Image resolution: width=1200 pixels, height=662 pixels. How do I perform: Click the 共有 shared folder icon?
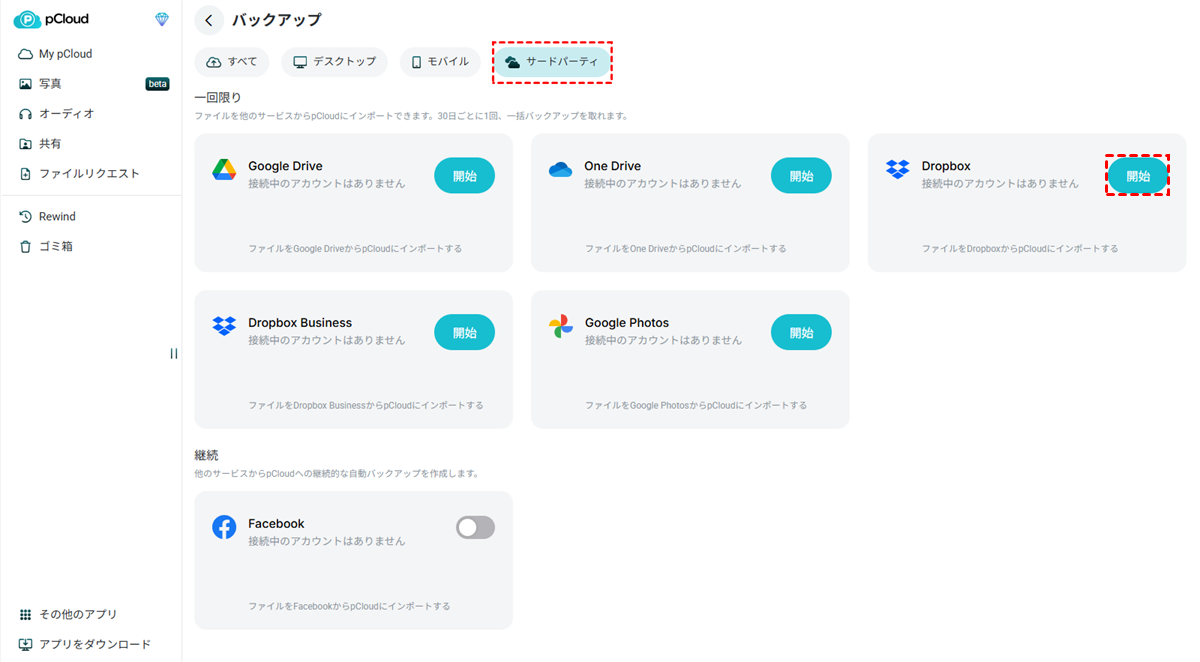pos(26,144)
